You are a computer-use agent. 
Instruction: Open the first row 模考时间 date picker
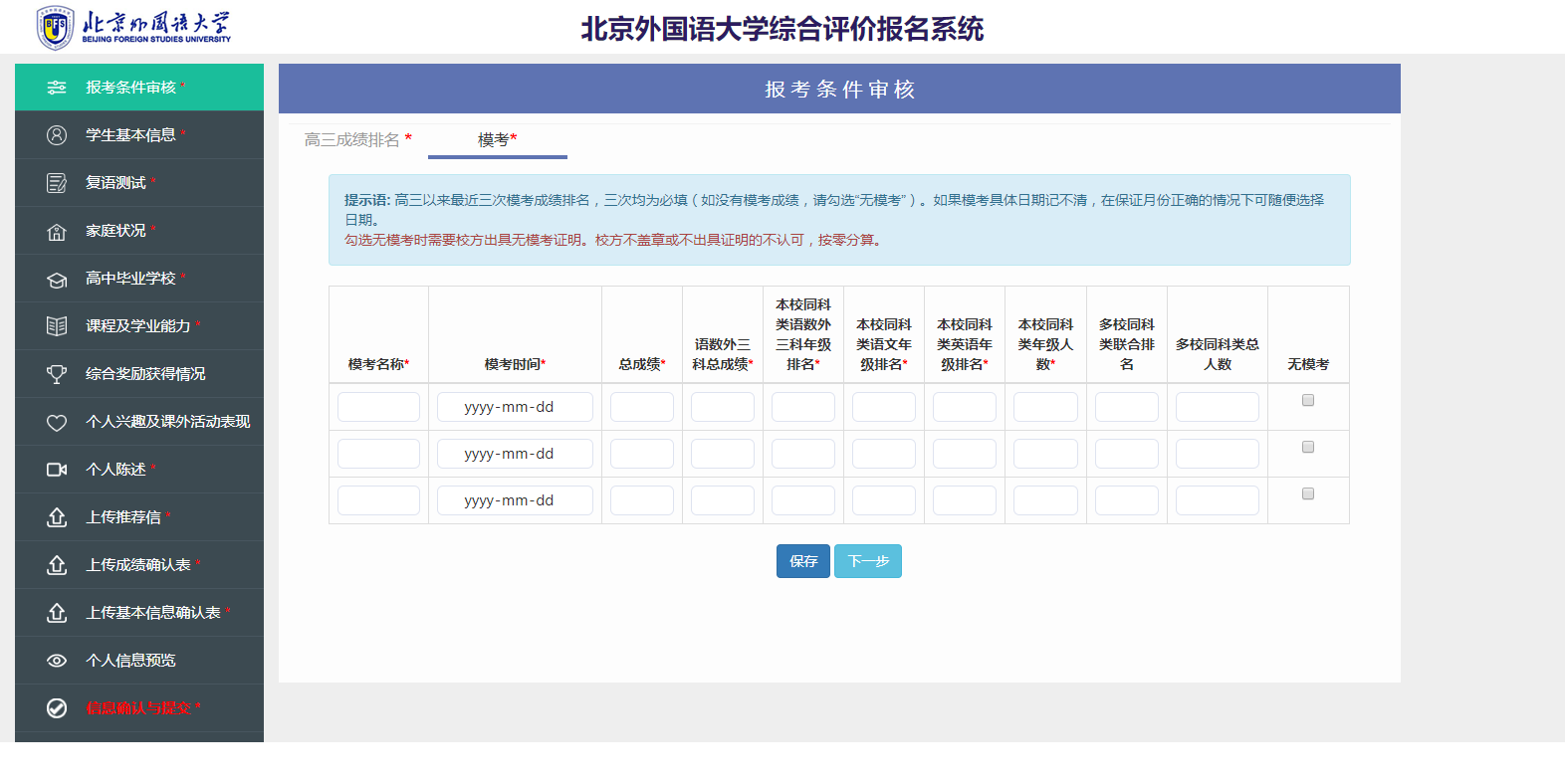click(x=515, y=407)
